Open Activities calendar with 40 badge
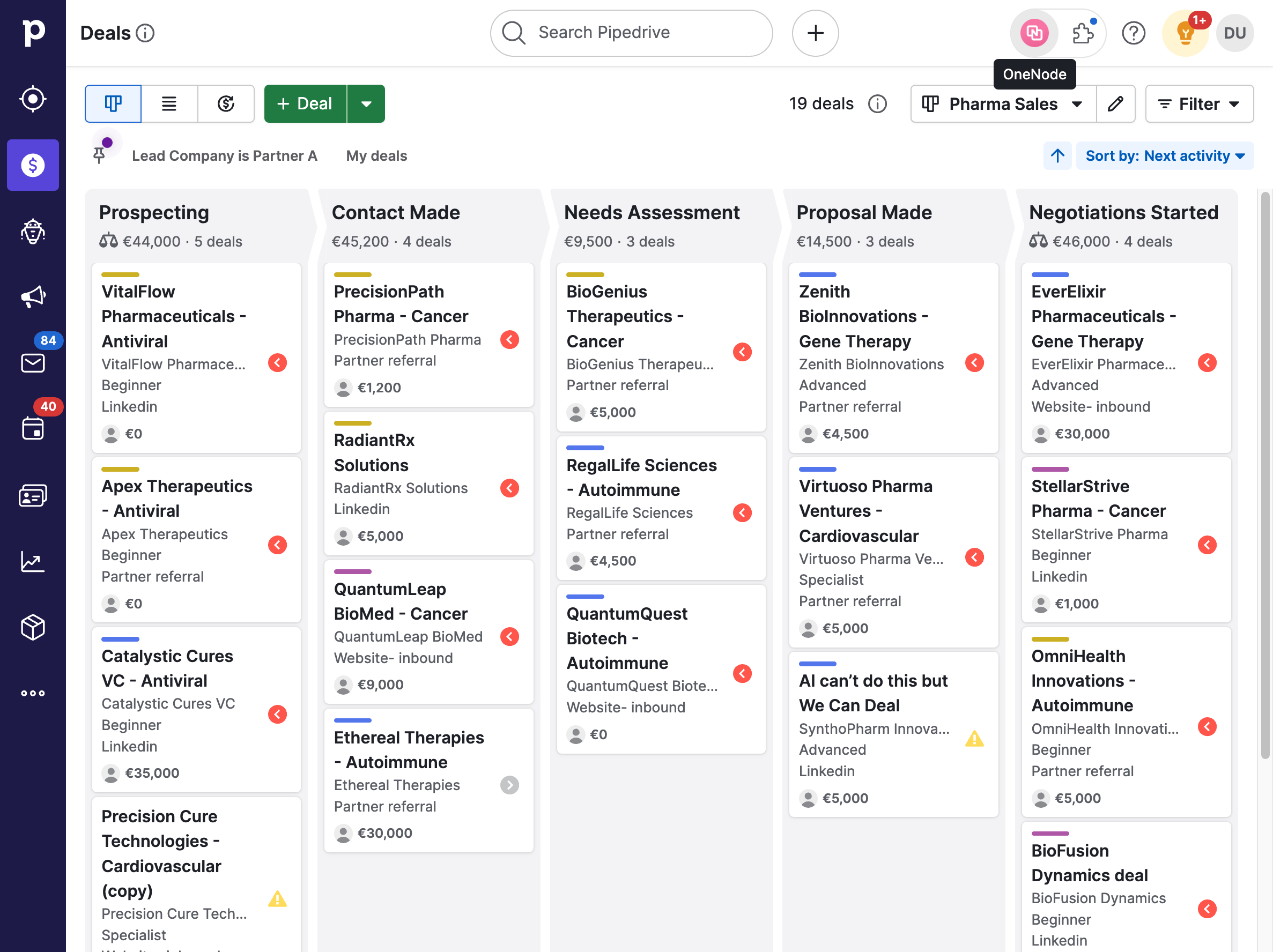This screenshot has height=952, width=1273. coord(33,428)
